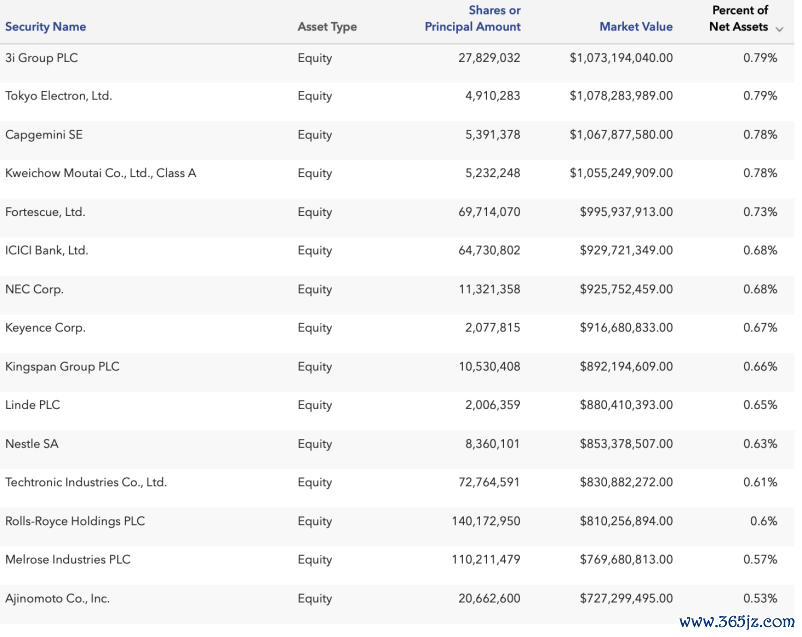Click 0.63% net assets for Nestle
The image size is (802, 637).
tap(760, 444)
